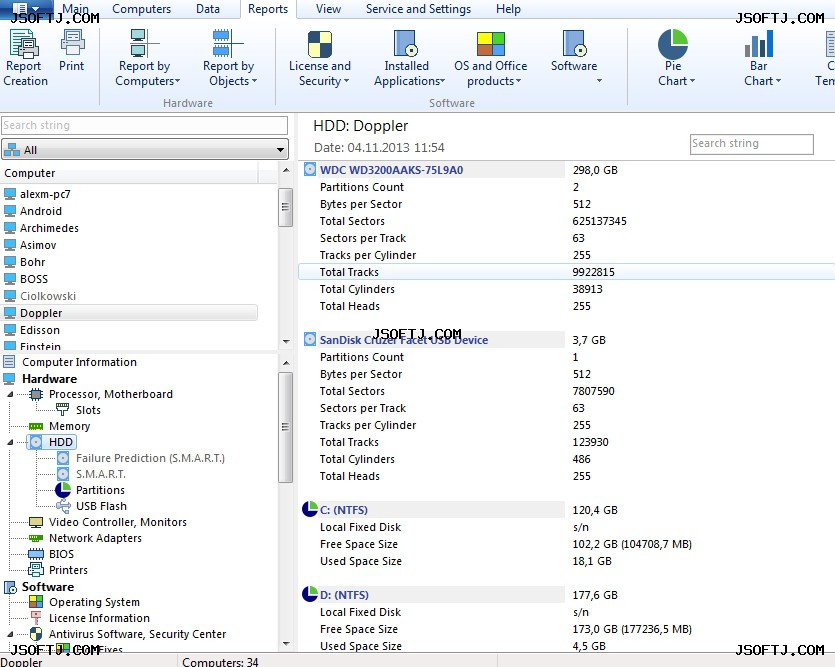Open Computer Information section
Screen dimensions: 835x667
[x=79, y=363]
